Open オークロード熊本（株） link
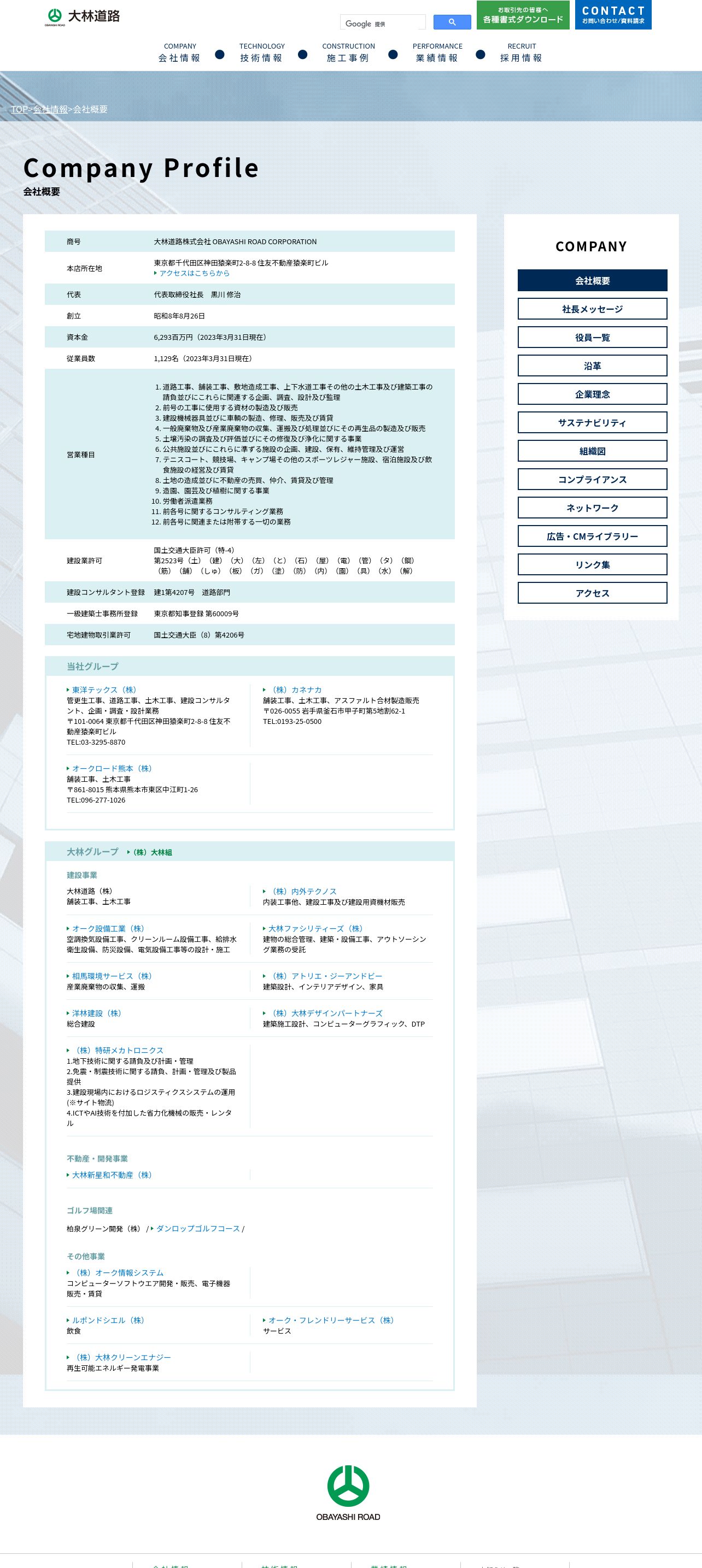The width and height of the screenshot is (702, 1568). 112,768
